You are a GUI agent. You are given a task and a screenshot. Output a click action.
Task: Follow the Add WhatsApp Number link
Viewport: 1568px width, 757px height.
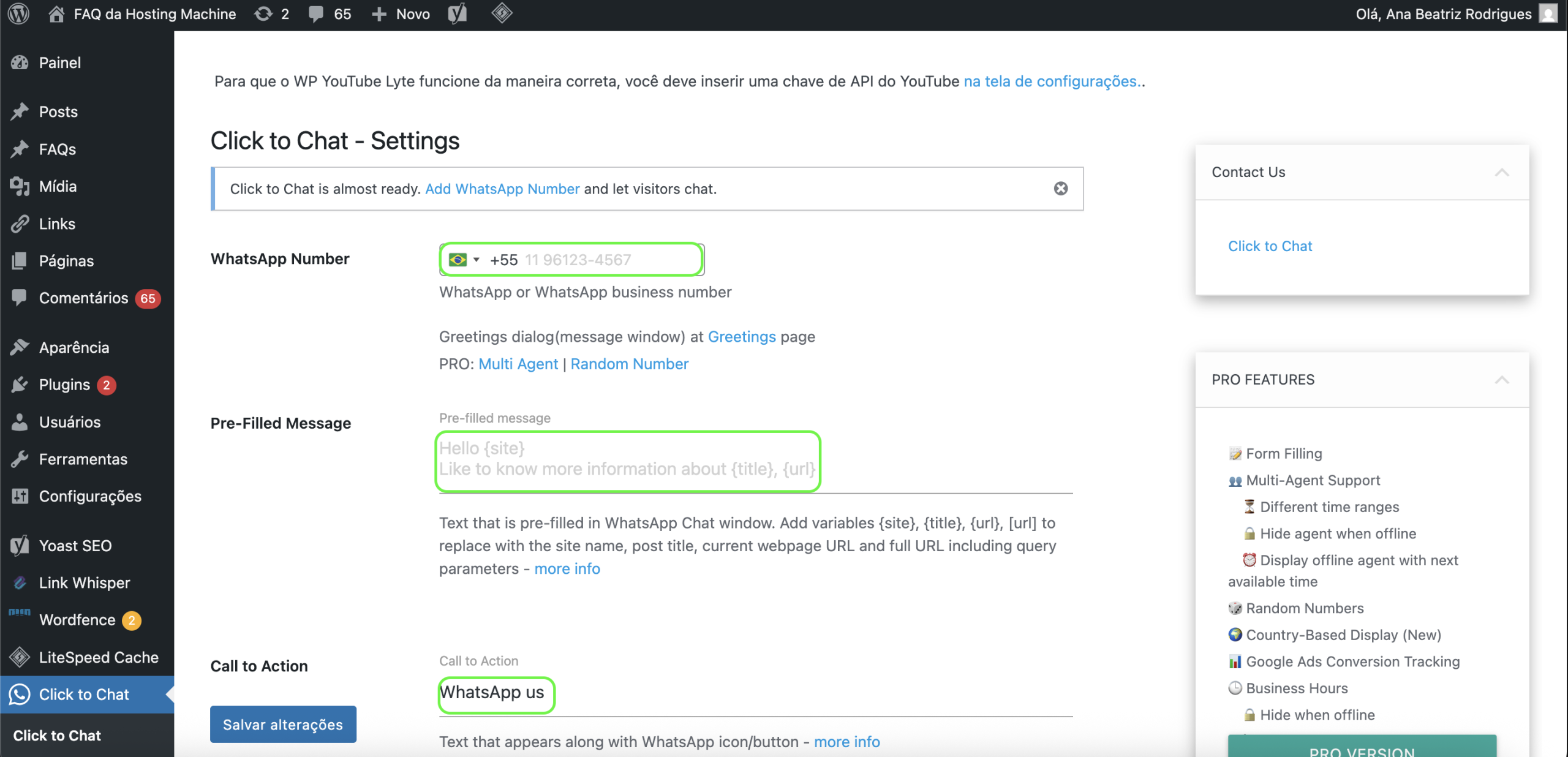(502, 189)
